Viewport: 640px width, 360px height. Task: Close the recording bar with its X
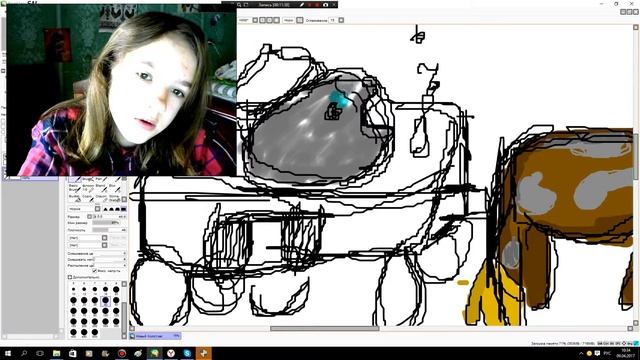coord(334,4)
